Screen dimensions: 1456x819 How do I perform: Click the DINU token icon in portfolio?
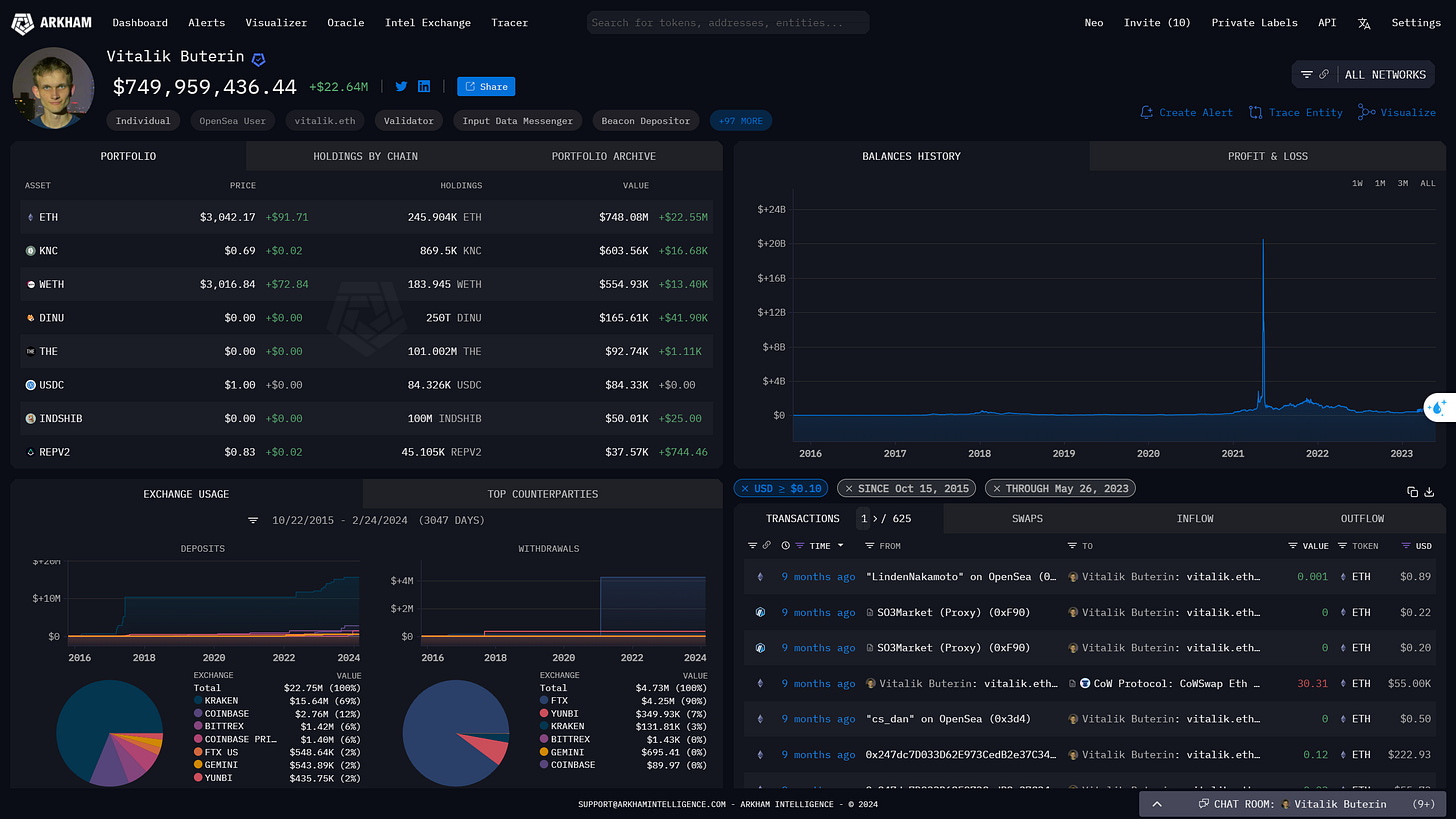click(30, 318)
